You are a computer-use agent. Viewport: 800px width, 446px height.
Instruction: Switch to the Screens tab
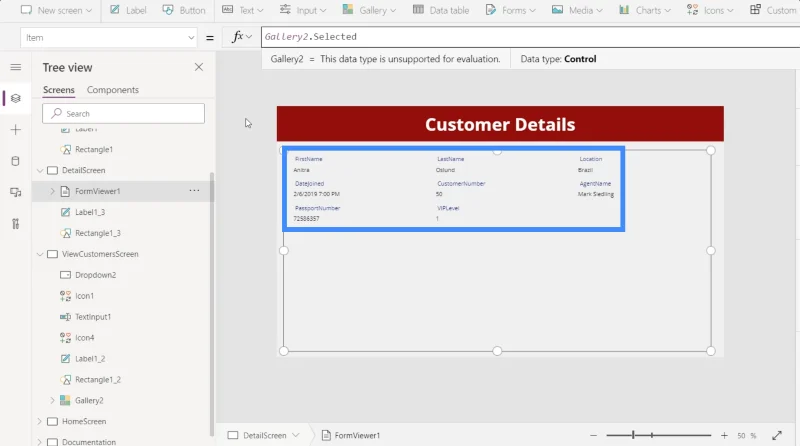pos(59,90)
